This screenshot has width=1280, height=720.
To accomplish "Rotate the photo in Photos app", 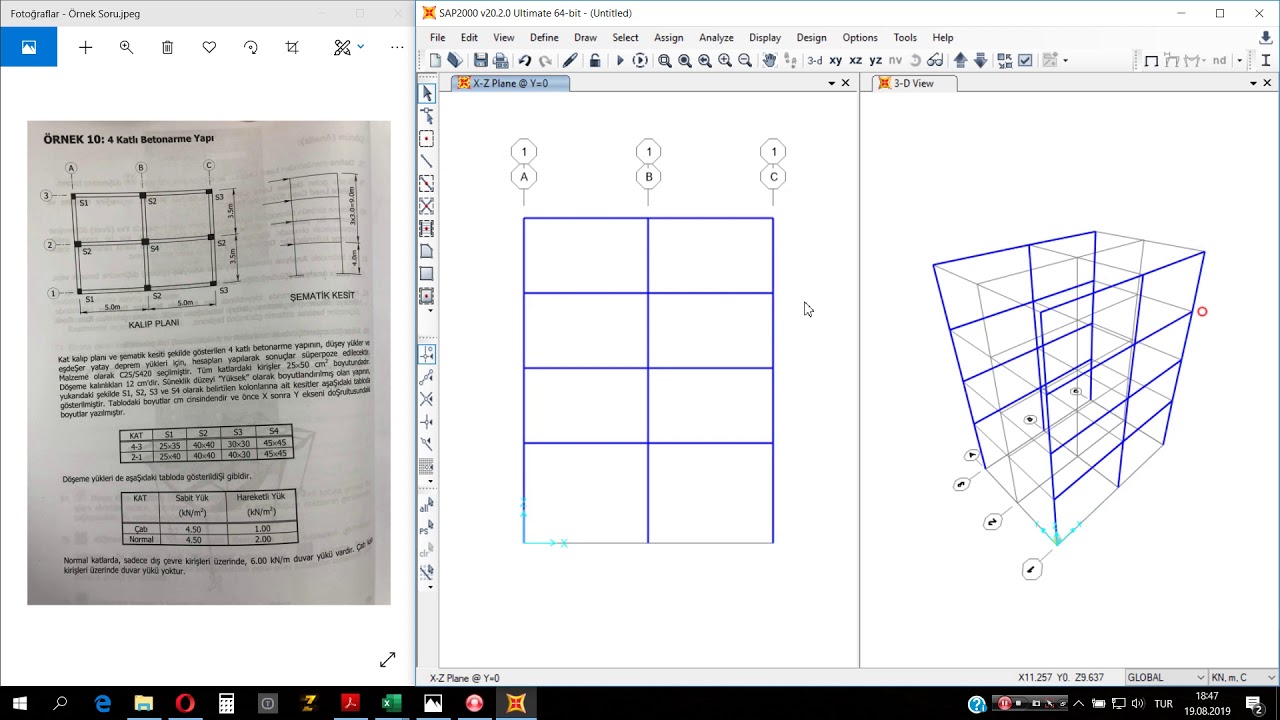I will tap(250, 47).
